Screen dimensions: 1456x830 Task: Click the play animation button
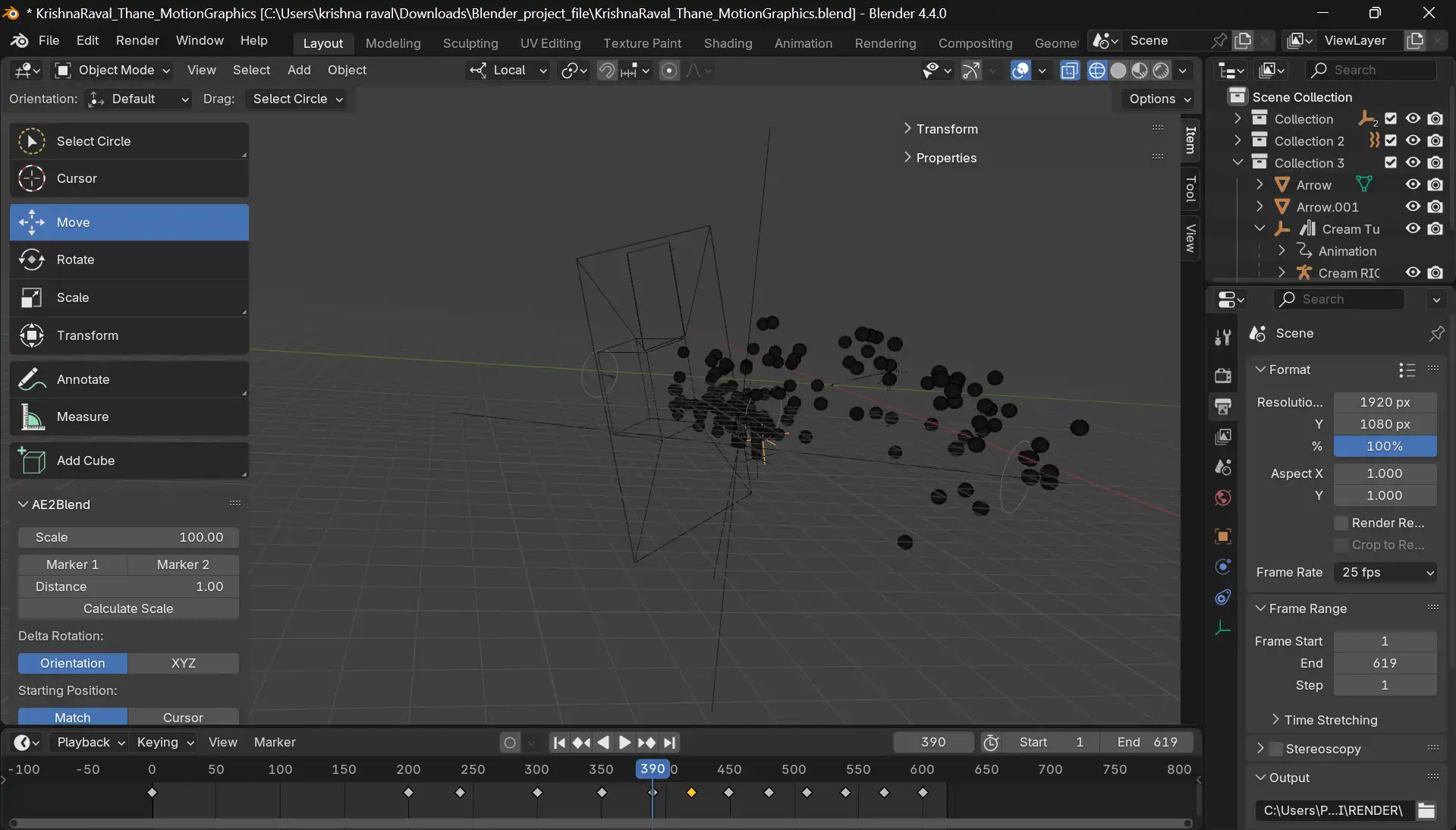point(624,743)
